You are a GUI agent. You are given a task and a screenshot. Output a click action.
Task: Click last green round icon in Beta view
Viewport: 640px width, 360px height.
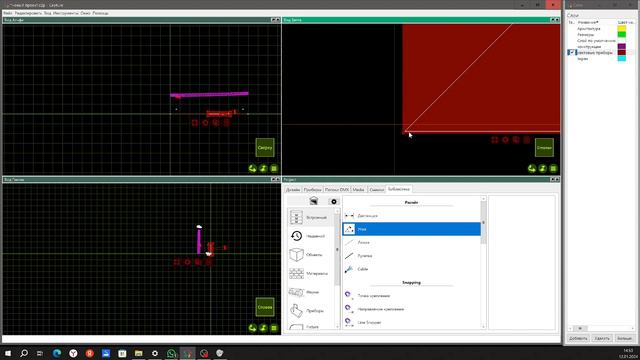(x=553, y=168)
